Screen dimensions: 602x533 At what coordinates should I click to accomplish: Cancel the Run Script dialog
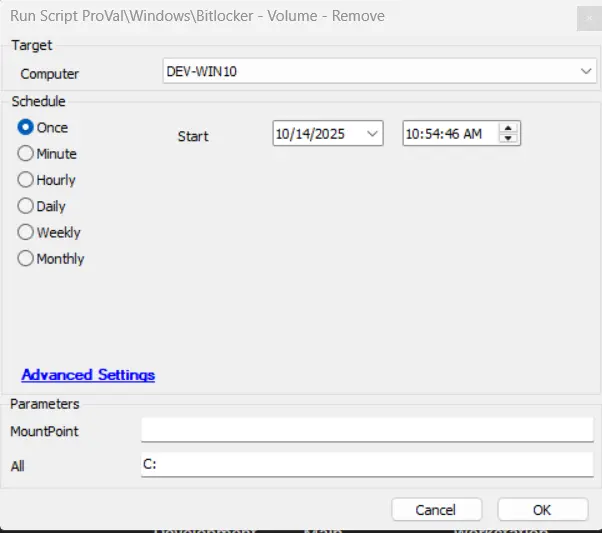(x=437, y=510)
